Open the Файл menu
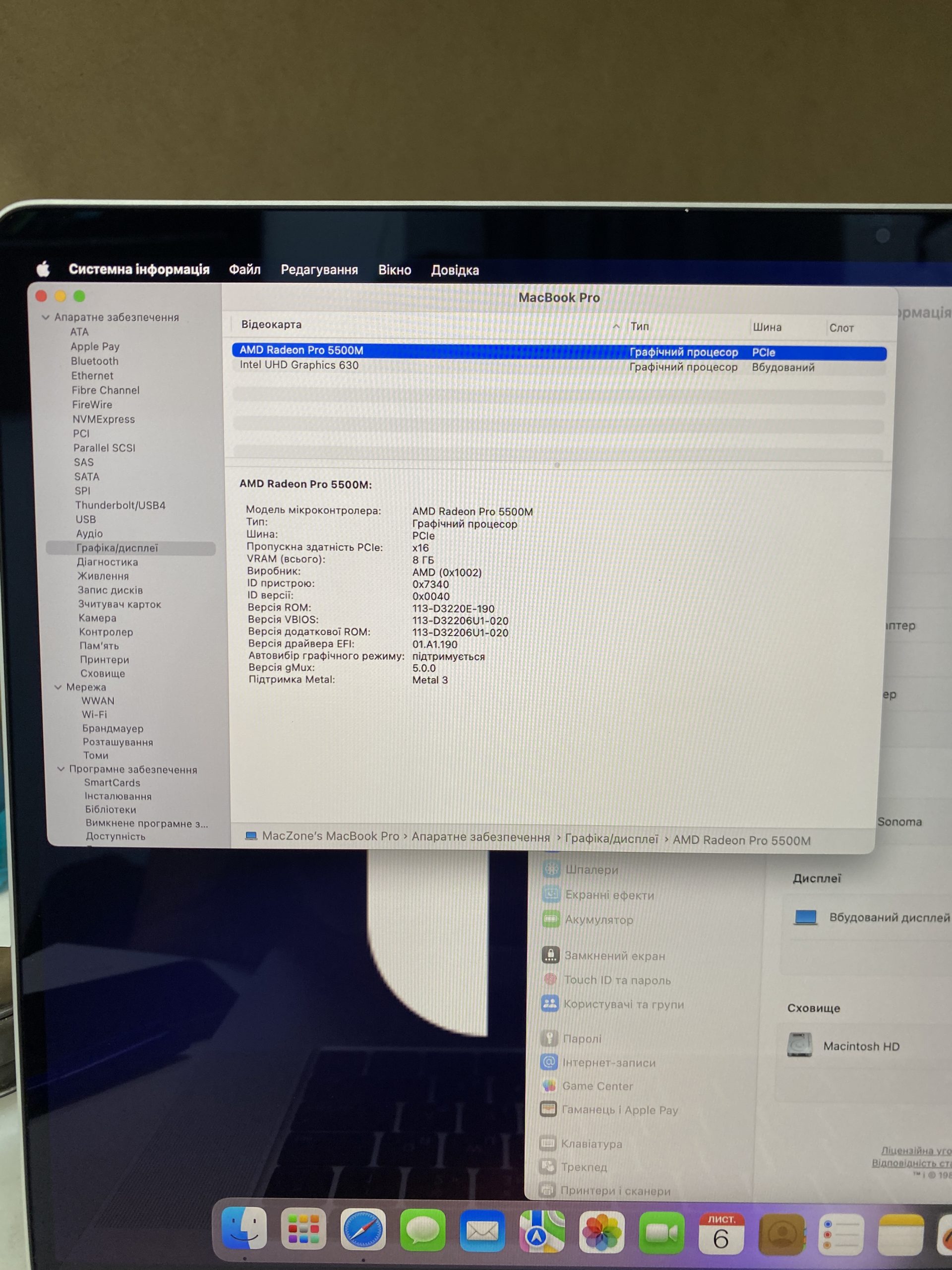 click(244, 269)
